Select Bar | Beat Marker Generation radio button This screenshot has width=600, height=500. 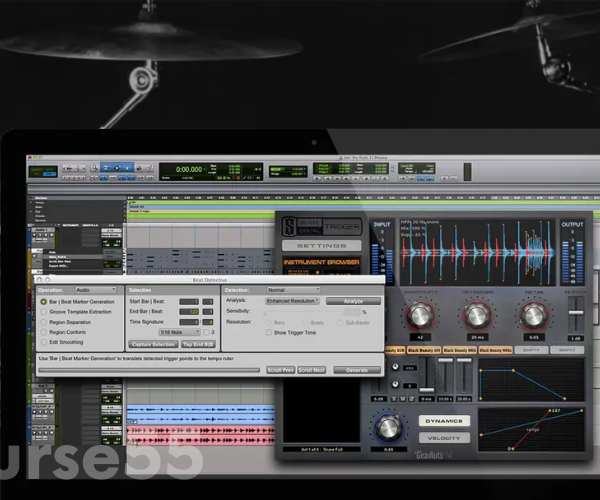(x=44, y=302)
